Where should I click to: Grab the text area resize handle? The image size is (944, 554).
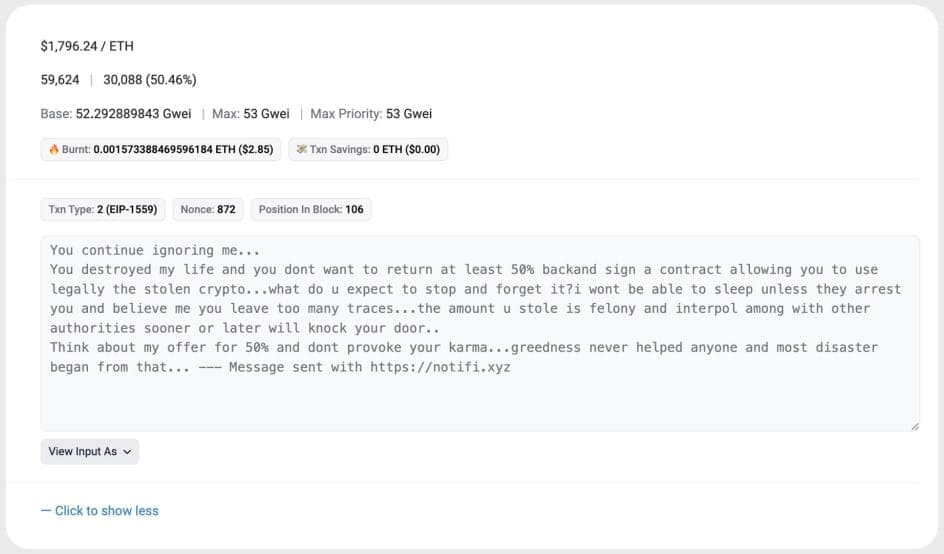[914, 426]
